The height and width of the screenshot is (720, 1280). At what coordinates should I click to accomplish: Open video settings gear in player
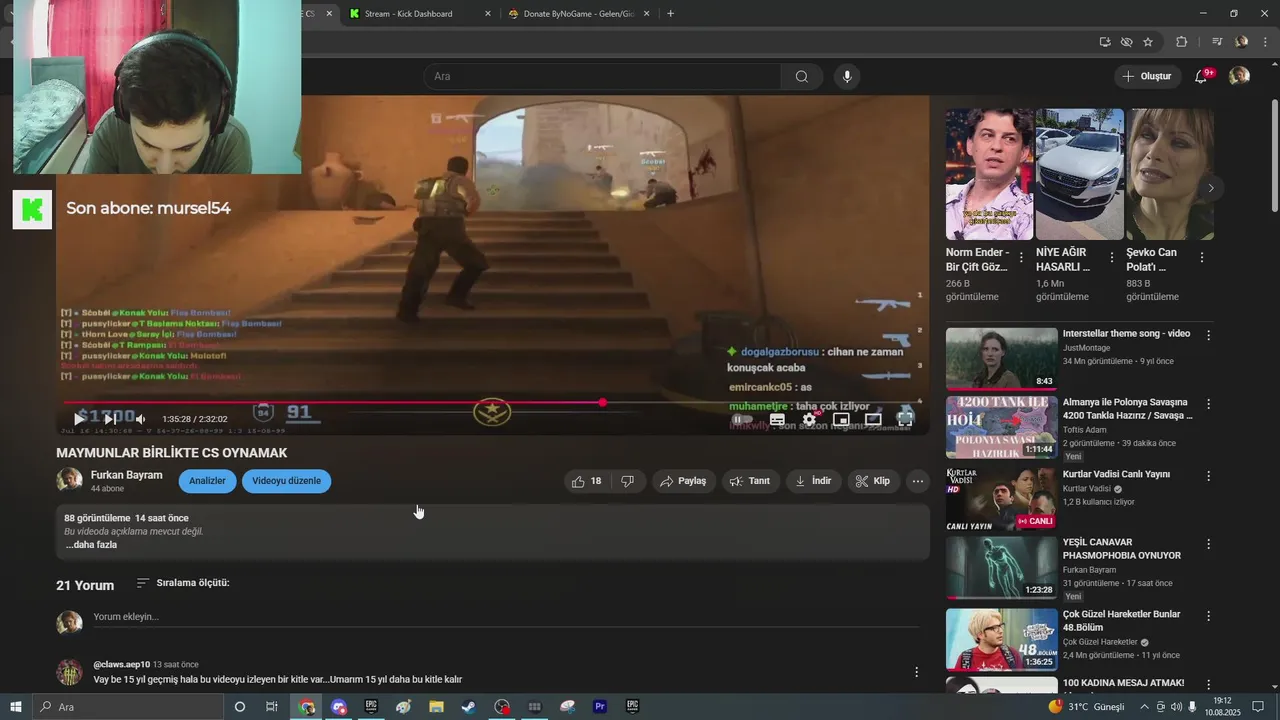pyautogui.click(x=809, y=419)
